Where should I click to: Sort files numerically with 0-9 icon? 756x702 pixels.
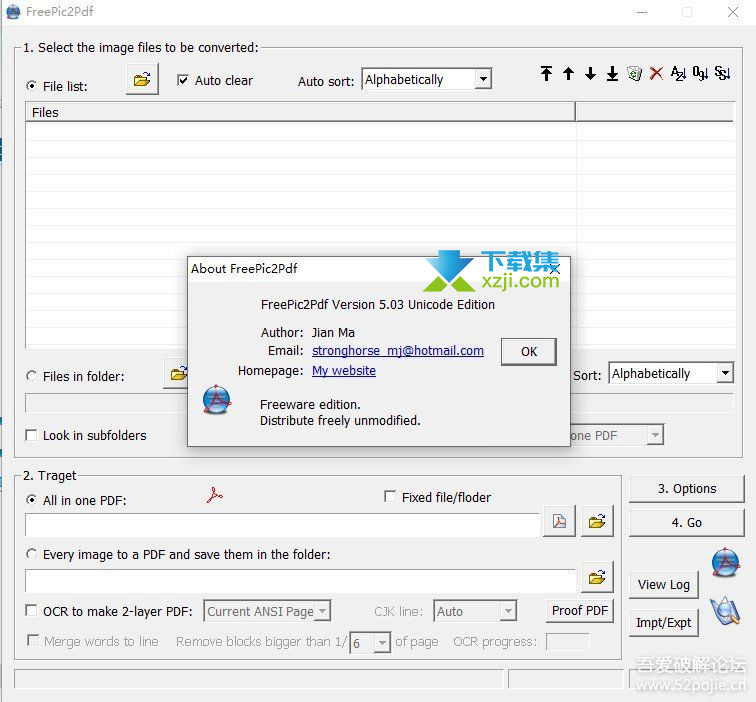[x=701, y=73]
